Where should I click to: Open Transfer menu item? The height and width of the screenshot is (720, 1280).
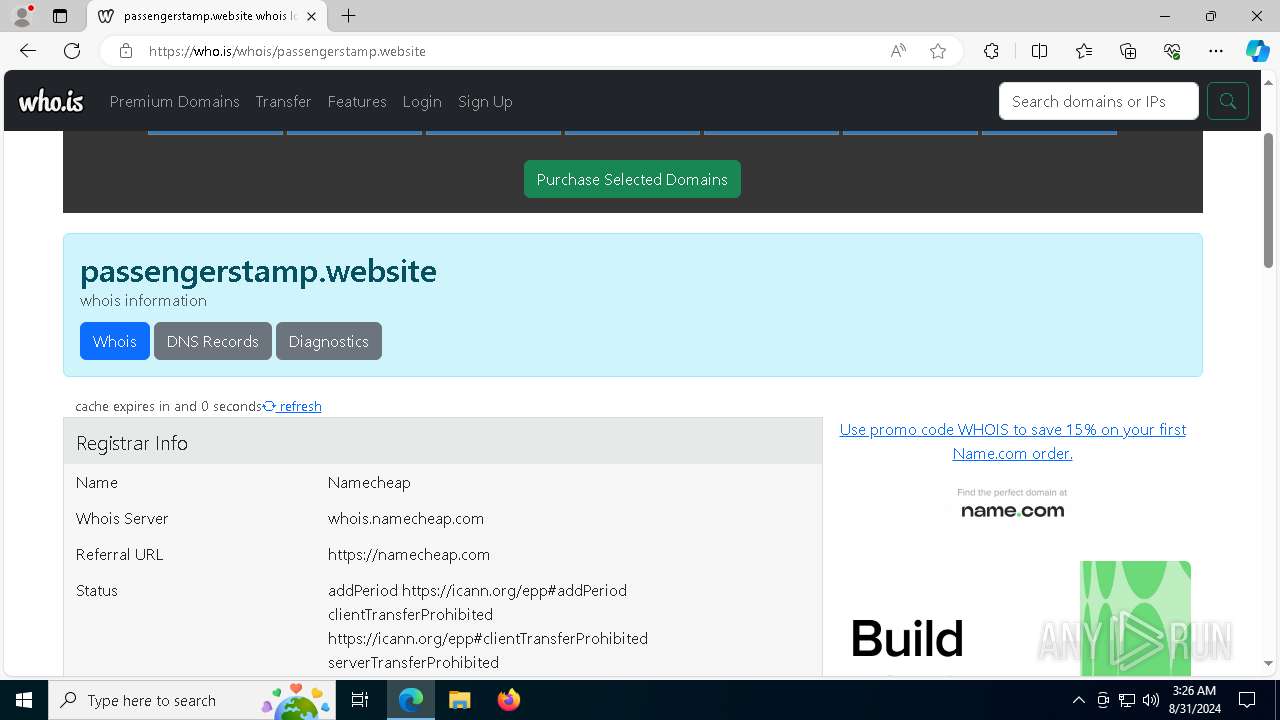tap(283, 101)
